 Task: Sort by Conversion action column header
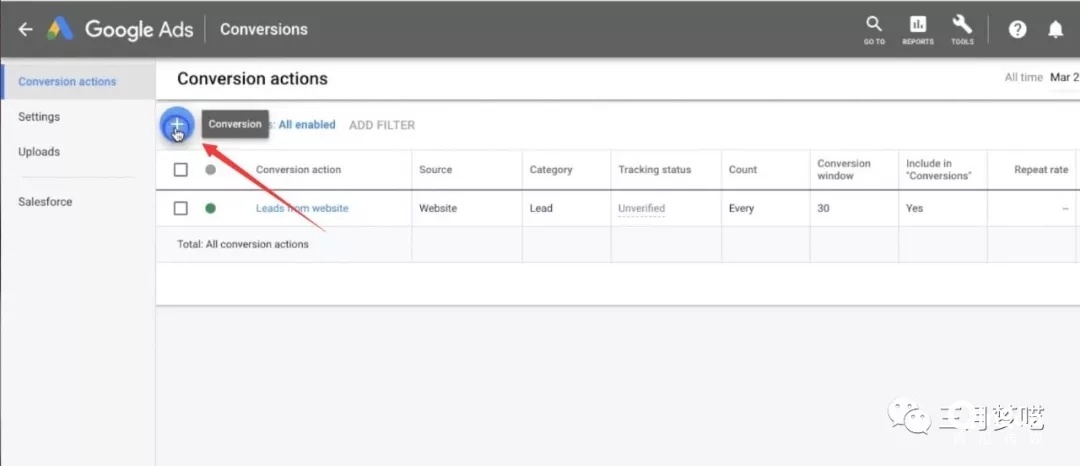click(x=298, y=170)
